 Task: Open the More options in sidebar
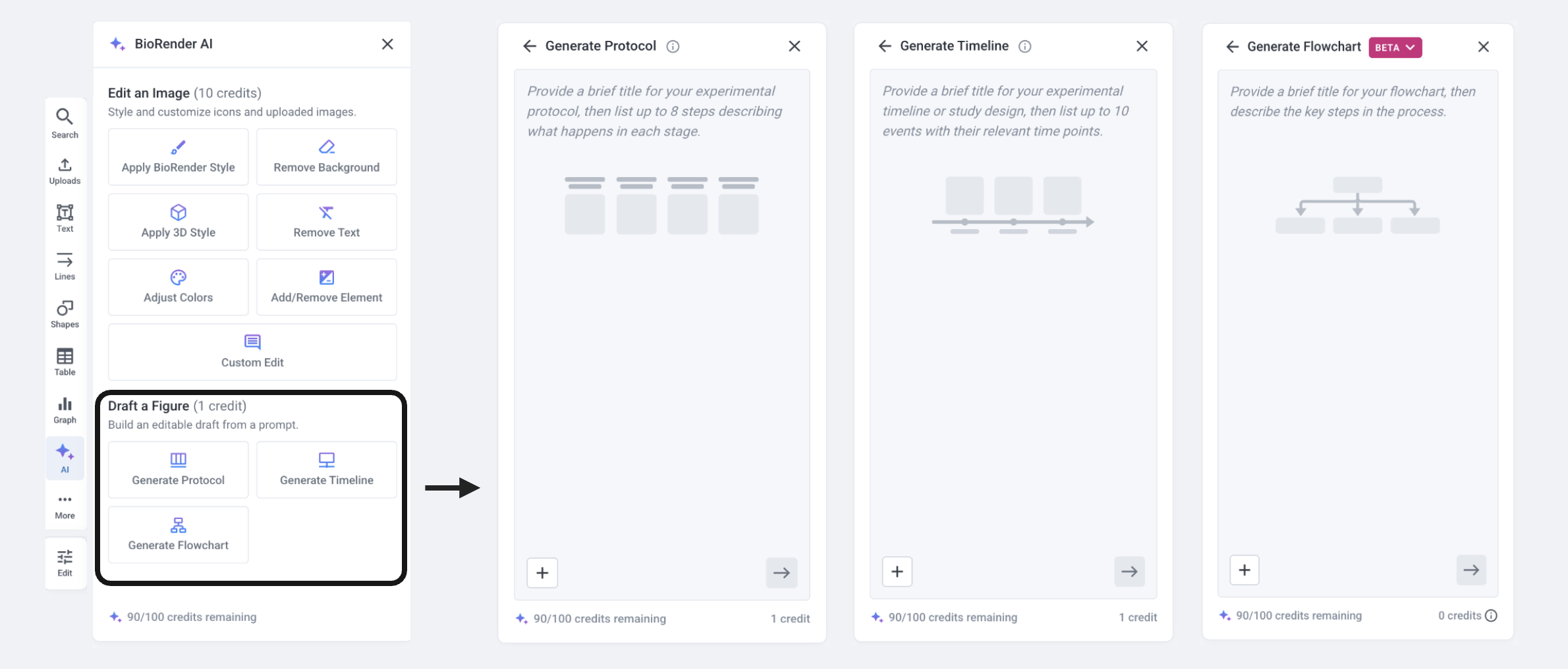(x=65, y=506)
